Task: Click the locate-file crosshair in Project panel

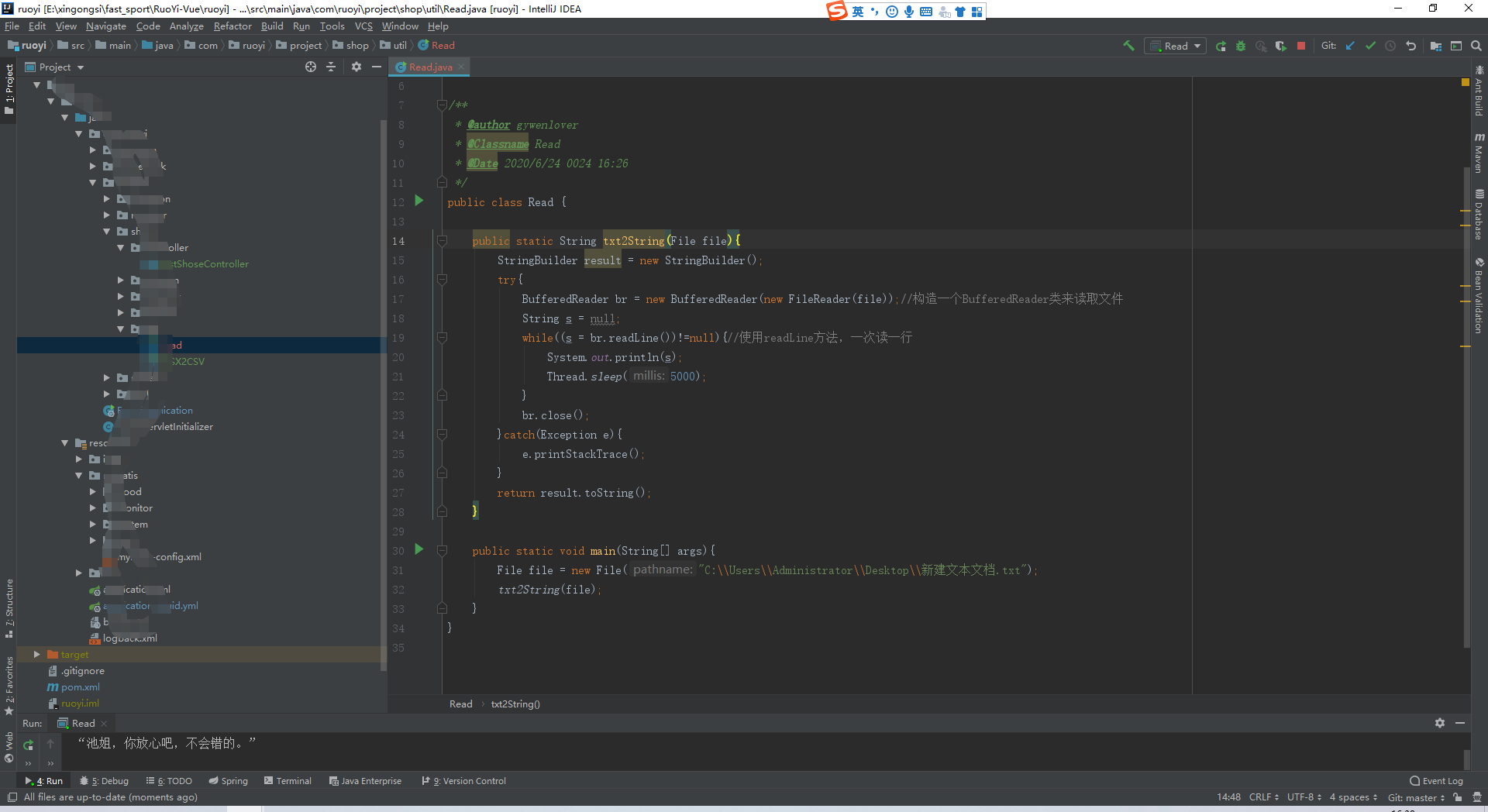Action: 311,67
